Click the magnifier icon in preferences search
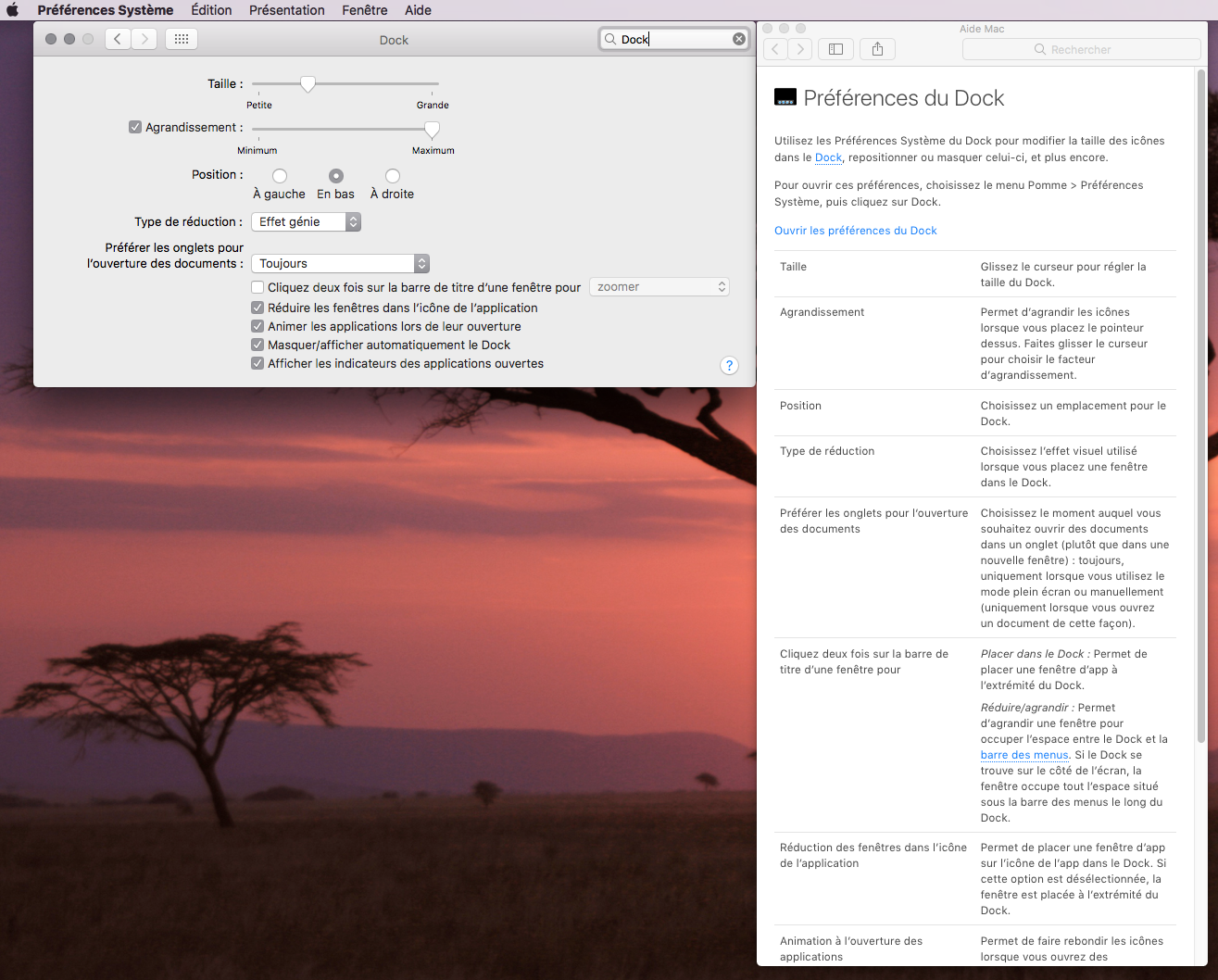1218x980 pixels. click(610, 39)
